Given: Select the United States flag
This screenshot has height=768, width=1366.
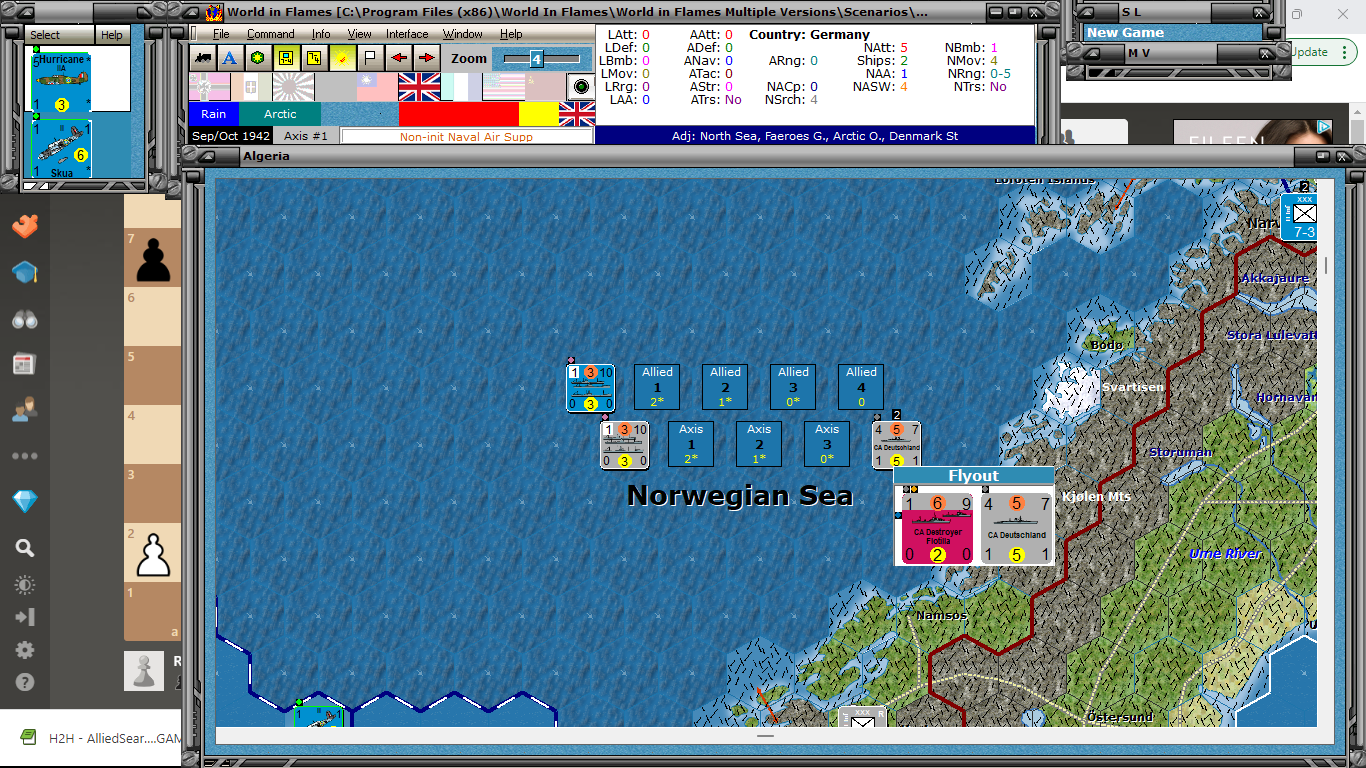Looking at the screenshot, I should click(504, 87).
